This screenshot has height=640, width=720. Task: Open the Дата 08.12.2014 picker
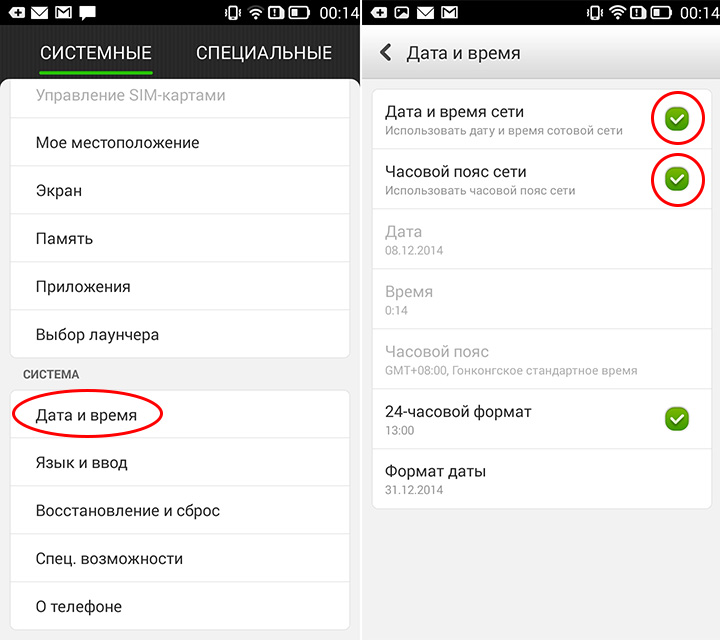pos(541,239)
